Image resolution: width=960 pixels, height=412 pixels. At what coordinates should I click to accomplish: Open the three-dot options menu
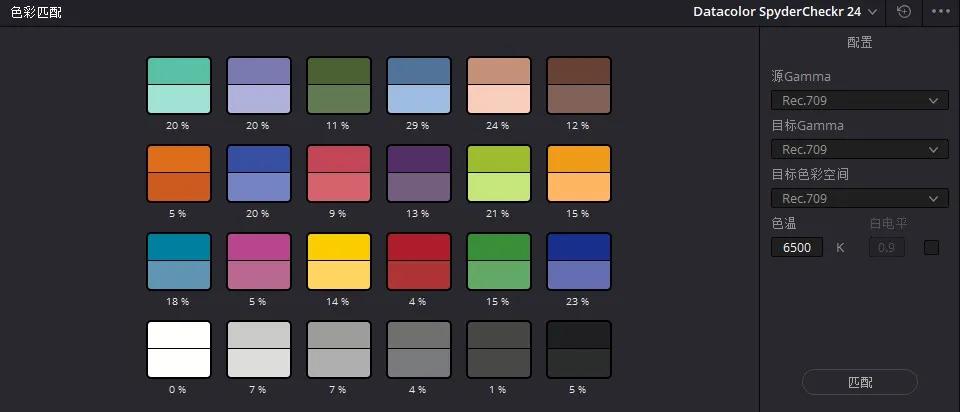click(x=940, y=12)
